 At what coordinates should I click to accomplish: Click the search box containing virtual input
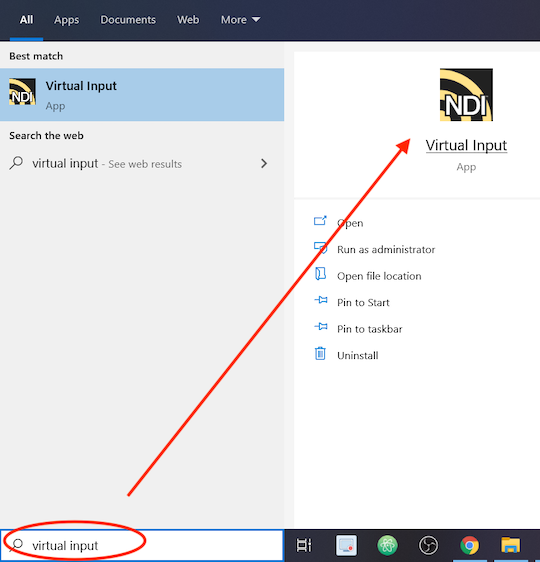(142, 545)
